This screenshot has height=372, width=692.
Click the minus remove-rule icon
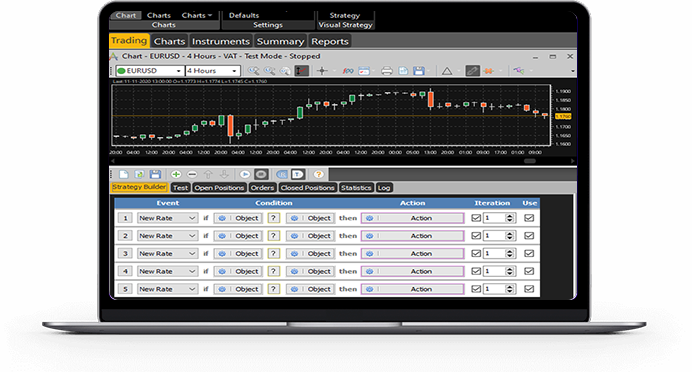coord(192,174)
